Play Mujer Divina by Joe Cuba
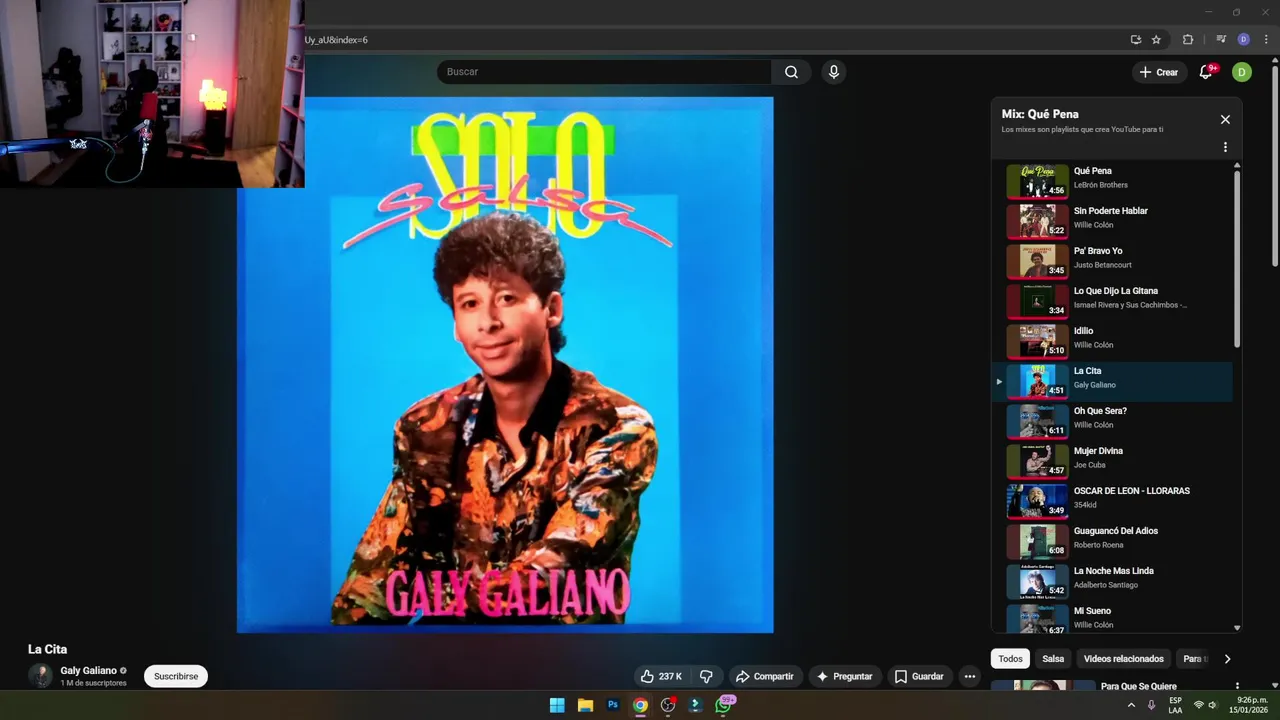 (1112, 461)
